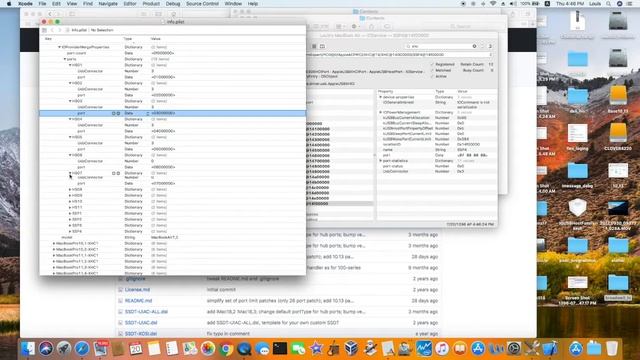Image resolution: width=640 pixels, height=360 pixels.
Task: Open the Editor menu
Action: (130, 4)
